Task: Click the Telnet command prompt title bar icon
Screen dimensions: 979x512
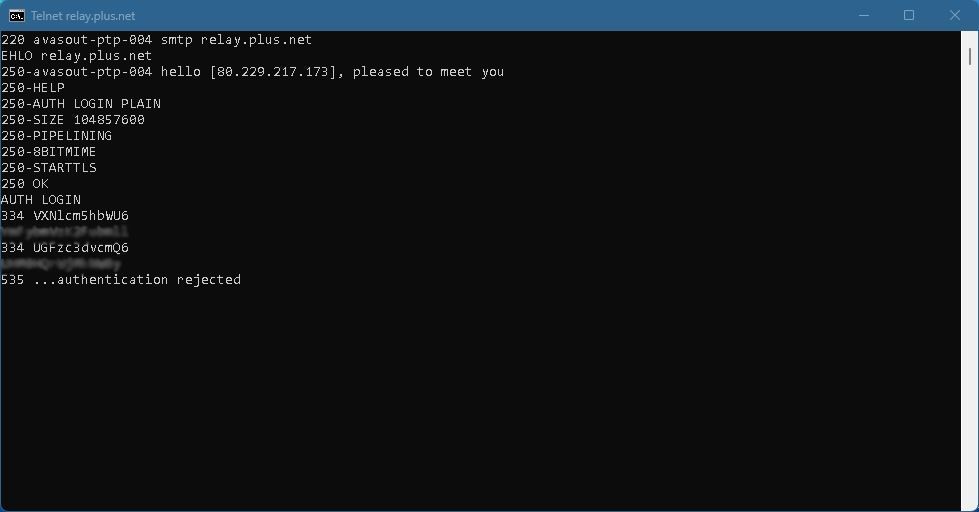Action: 17,15
